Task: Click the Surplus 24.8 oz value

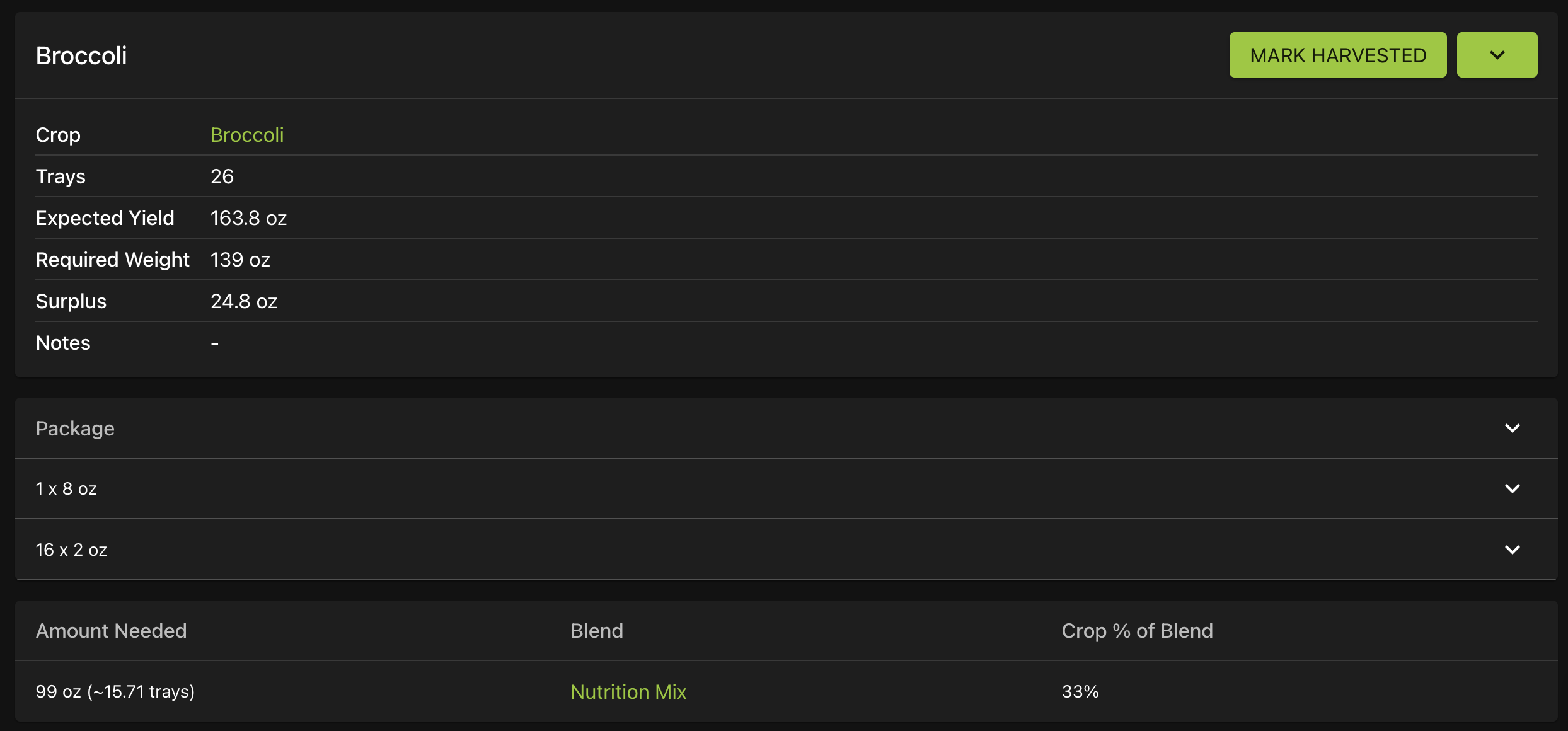Action: (244, 301)
